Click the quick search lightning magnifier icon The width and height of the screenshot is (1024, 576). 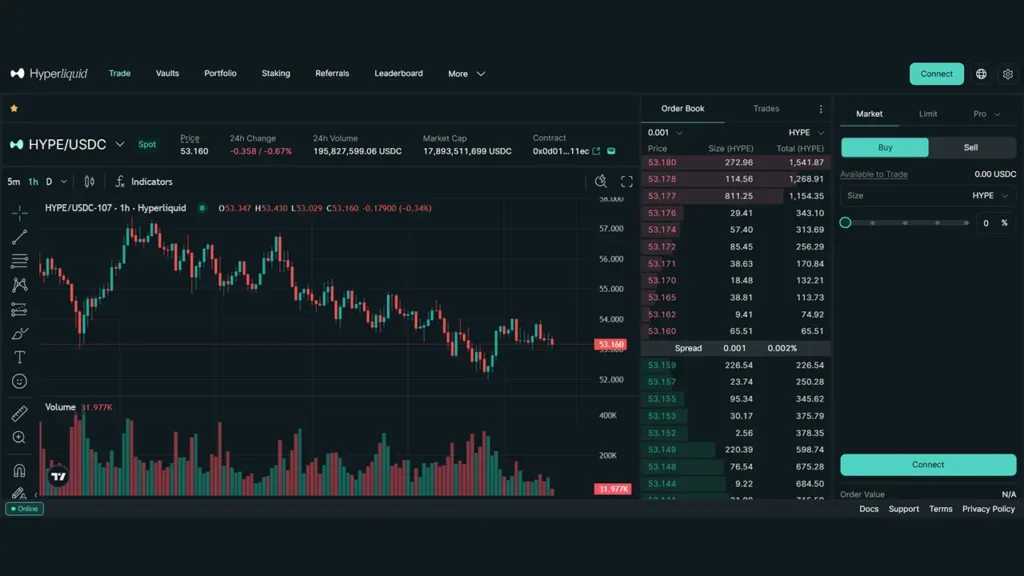(601, 182)
